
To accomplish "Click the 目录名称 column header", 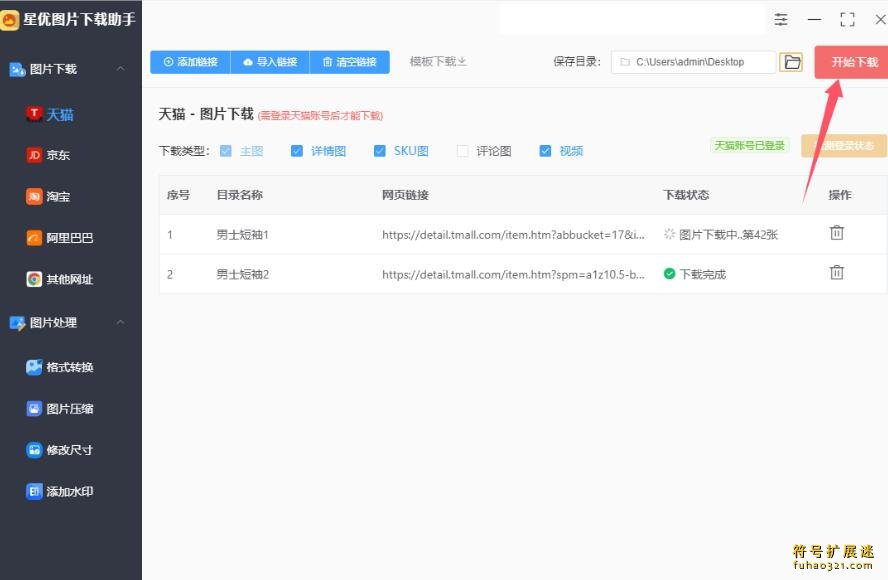I will click(x=240, y=195).
